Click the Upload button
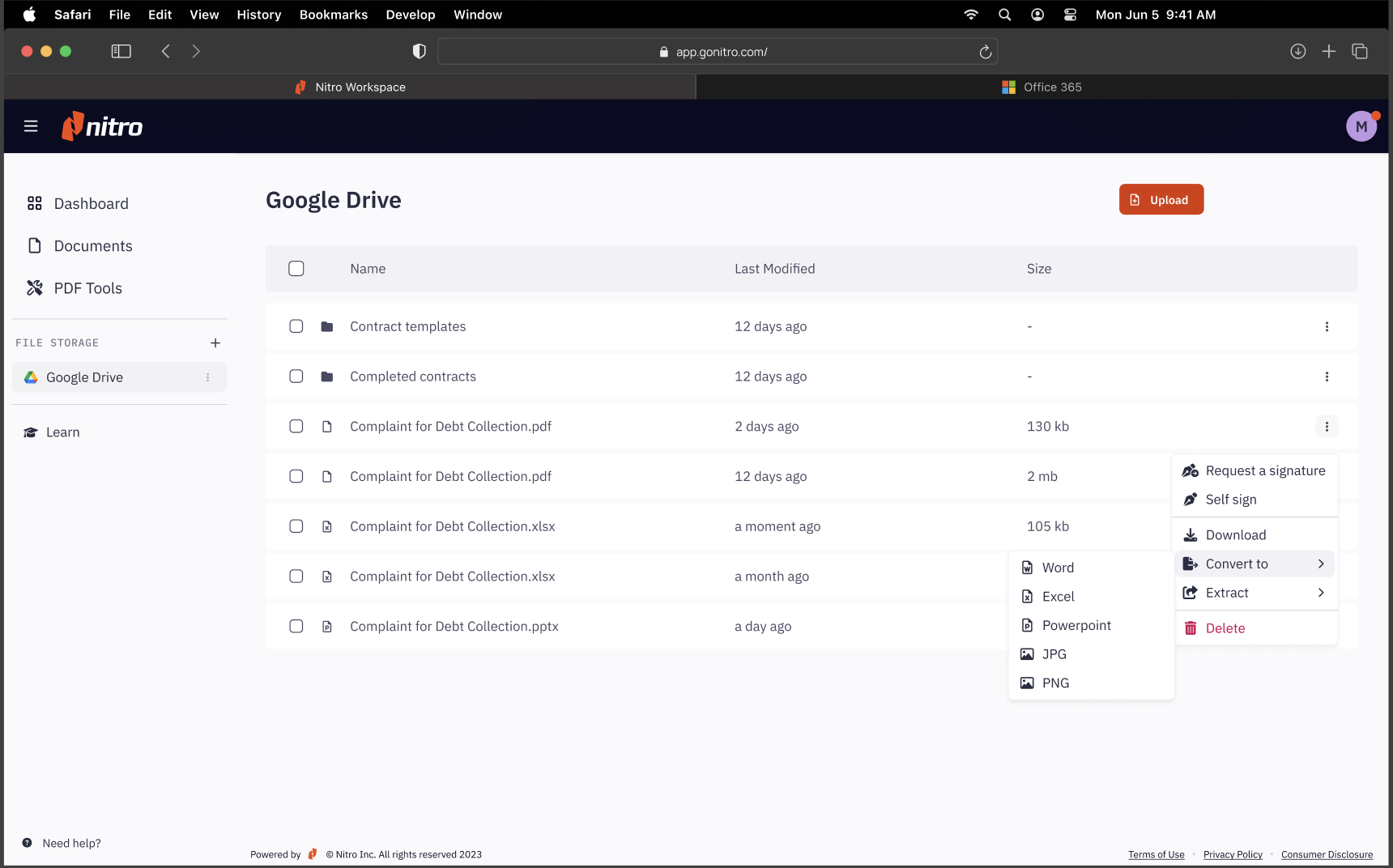 (x=1161, y=200)
